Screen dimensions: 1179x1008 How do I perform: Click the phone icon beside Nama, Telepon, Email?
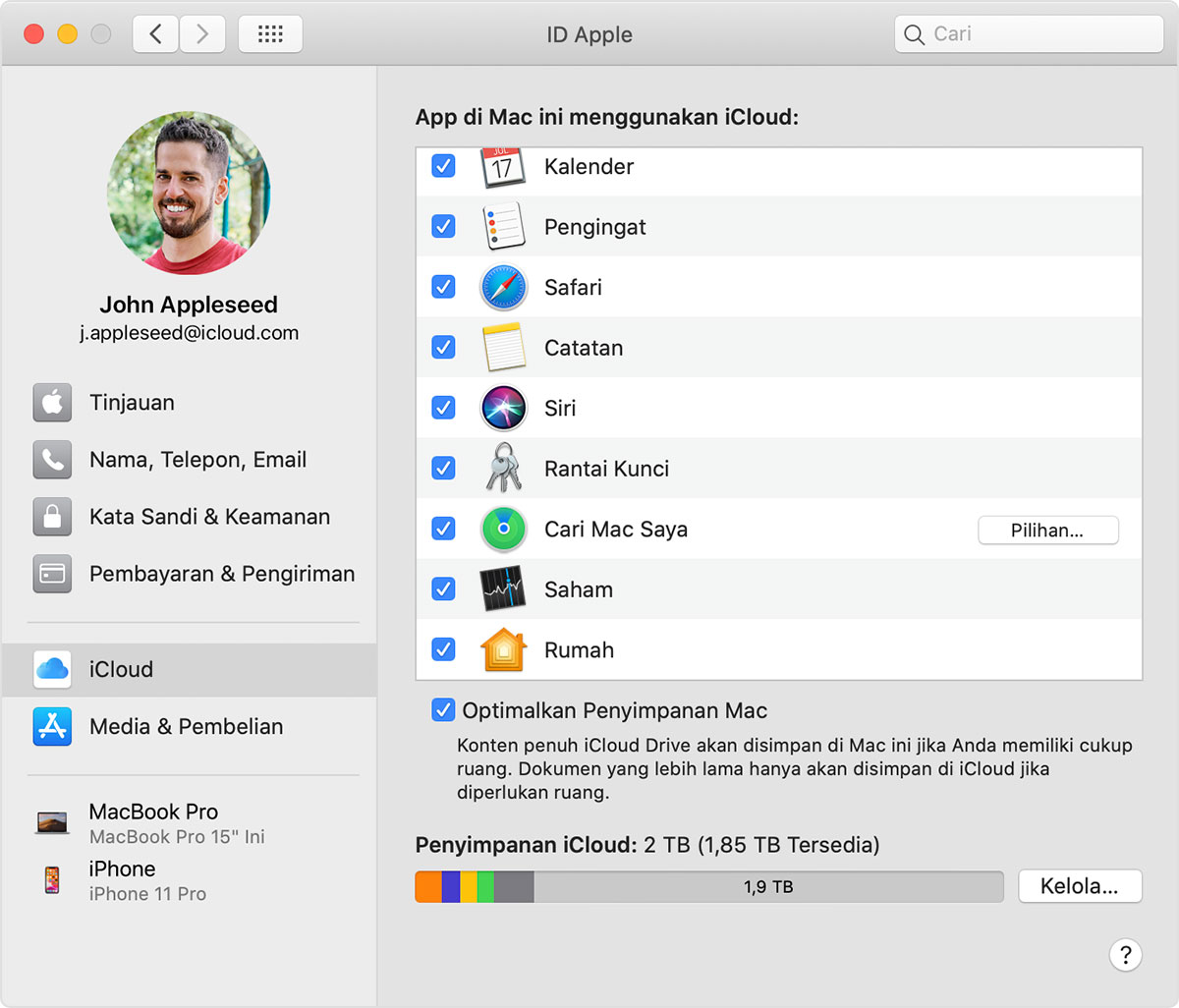pos(52,460)
